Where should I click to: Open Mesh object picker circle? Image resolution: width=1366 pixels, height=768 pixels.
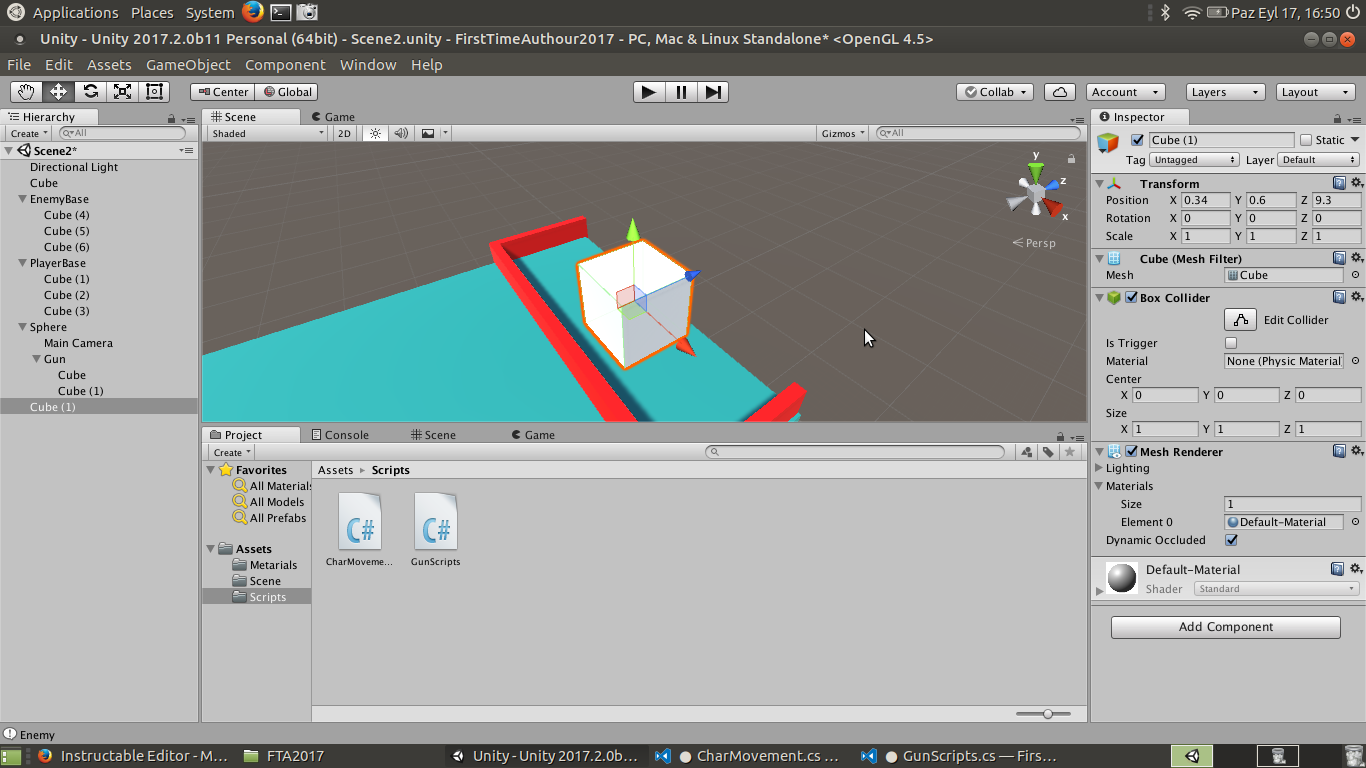[1355, 275]
